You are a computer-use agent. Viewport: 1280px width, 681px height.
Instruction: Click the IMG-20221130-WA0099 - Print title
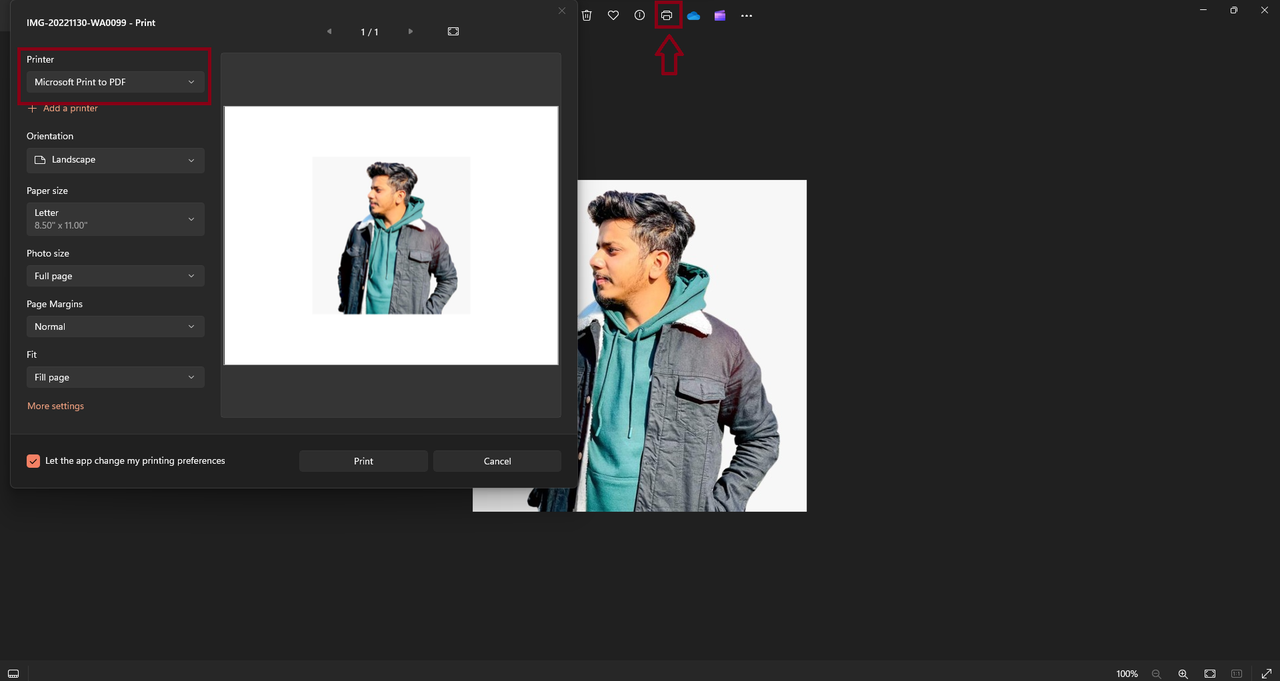[x=91, y=22]
